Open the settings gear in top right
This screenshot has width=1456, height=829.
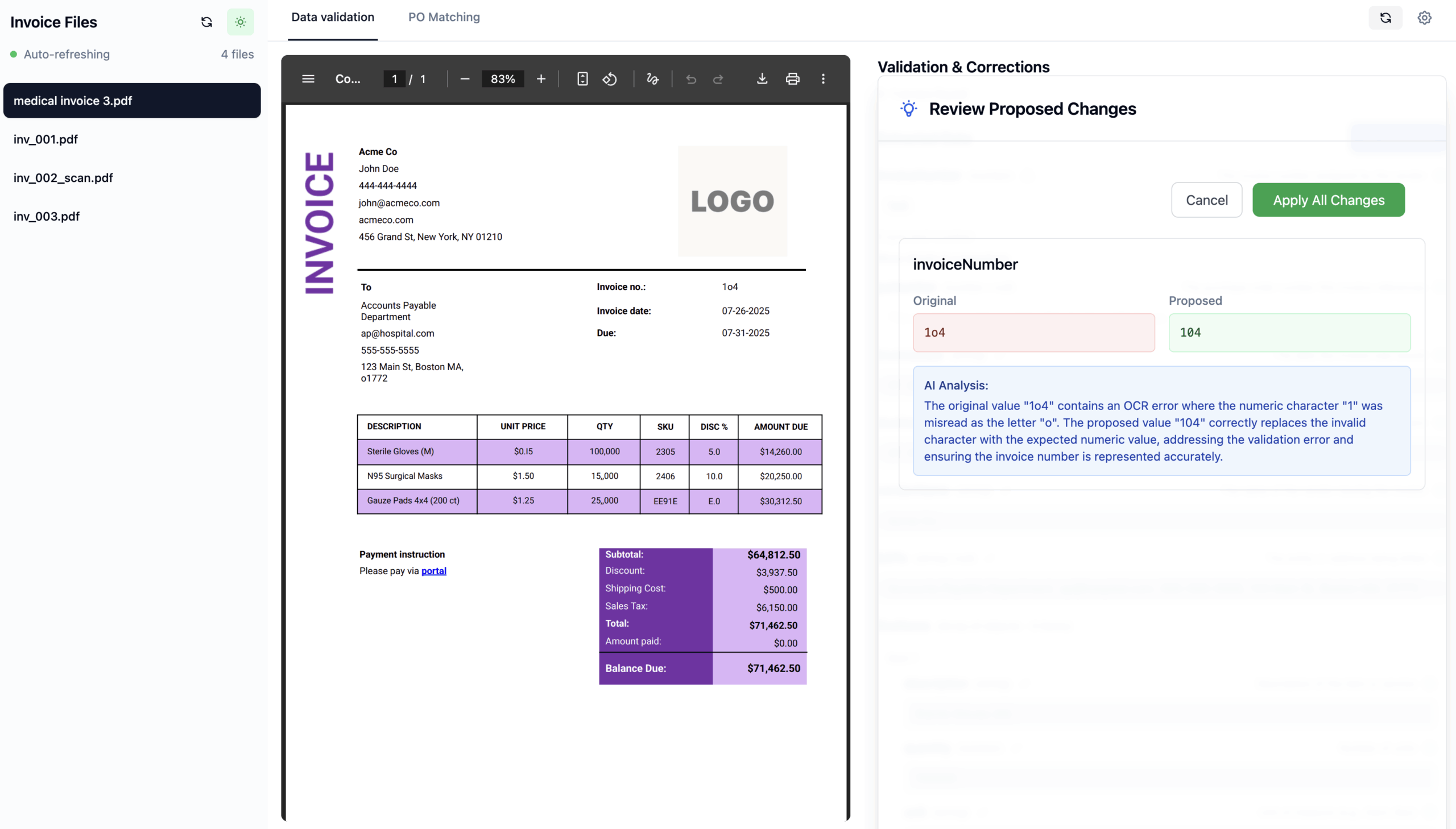point(1424,18)
